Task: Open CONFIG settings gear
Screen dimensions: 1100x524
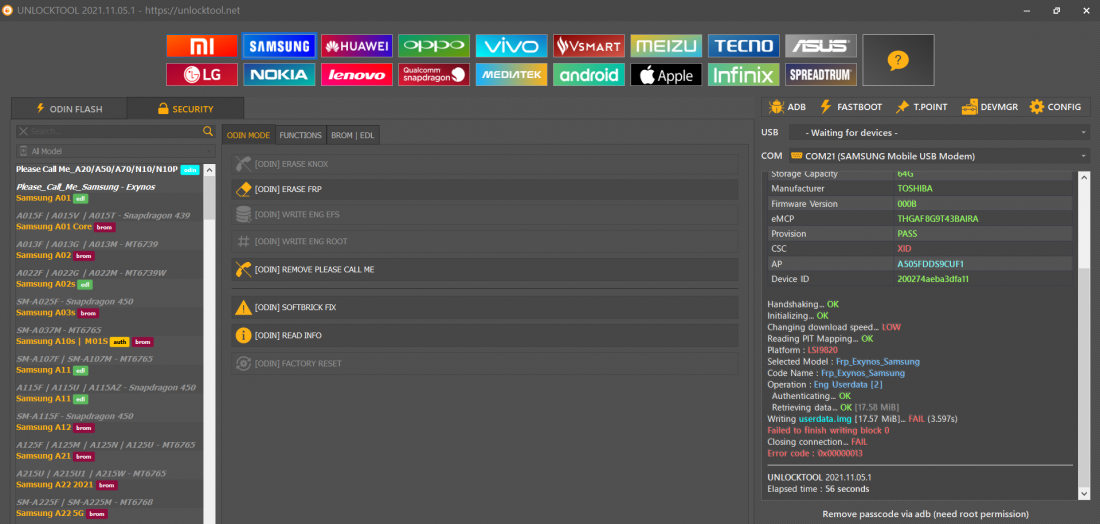Action: (1055, 107)
